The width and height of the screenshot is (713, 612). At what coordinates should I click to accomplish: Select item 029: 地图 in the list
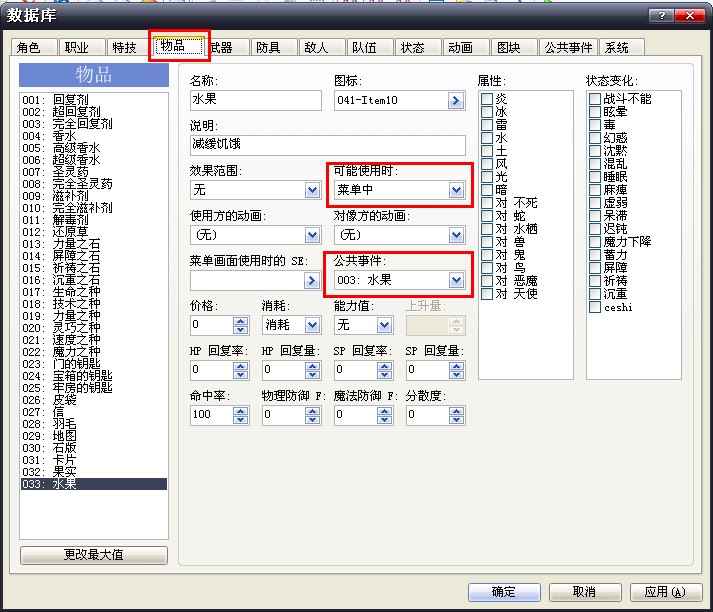click(x=94, y=436)
